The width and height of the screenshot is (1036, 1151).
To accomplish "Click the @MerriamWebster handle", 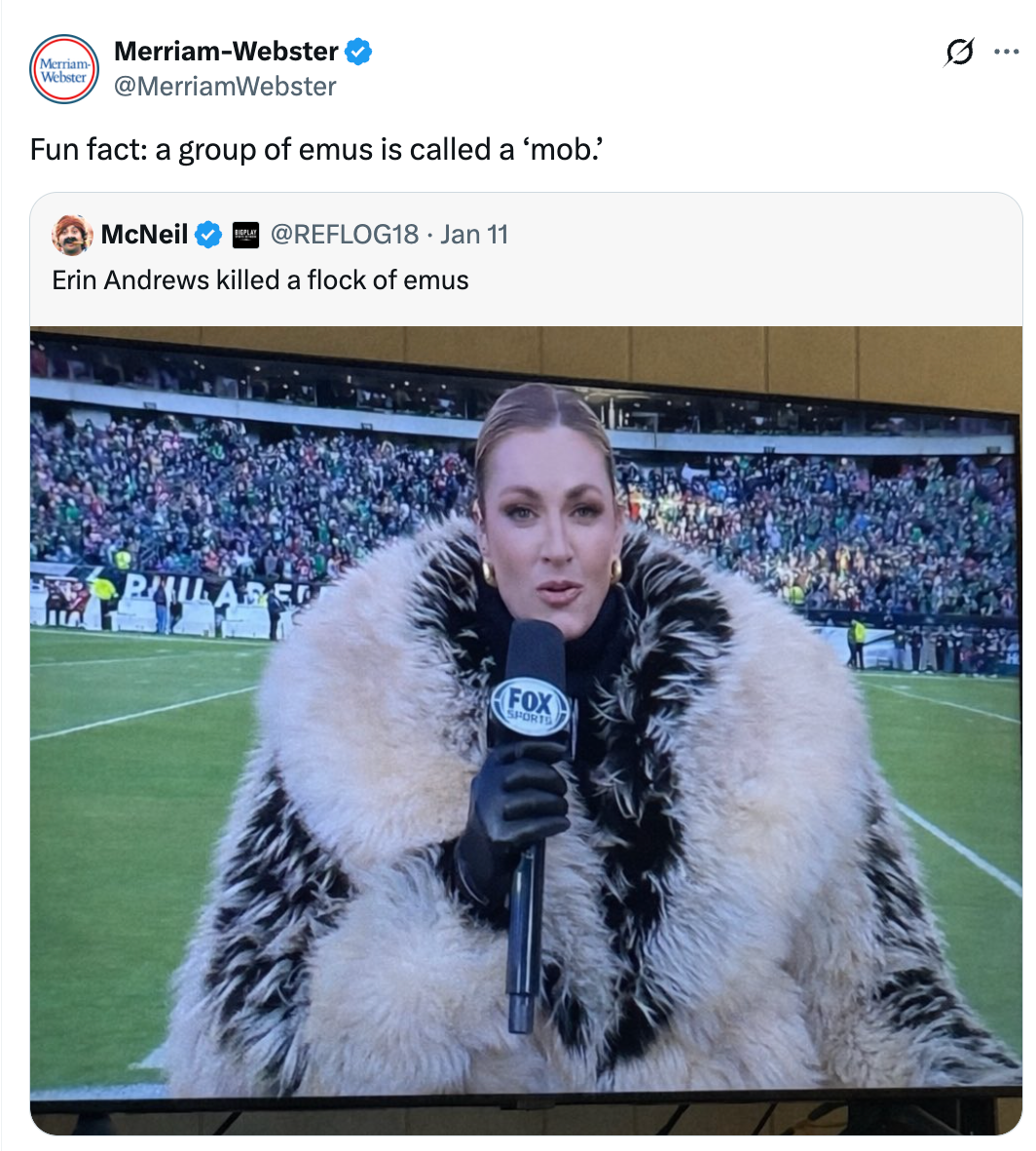I will 225,87.
